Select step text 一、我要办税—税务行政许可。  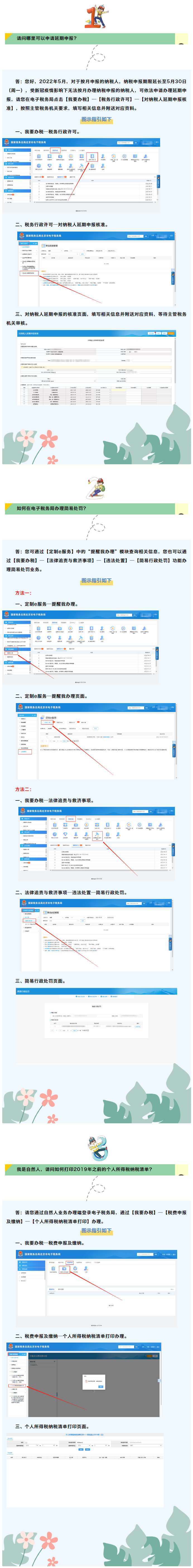(47, 131)
